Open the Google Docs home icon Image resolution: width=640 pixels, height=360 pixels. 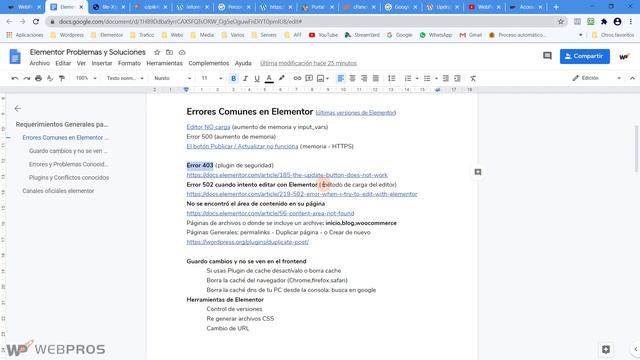pos(15,56)
